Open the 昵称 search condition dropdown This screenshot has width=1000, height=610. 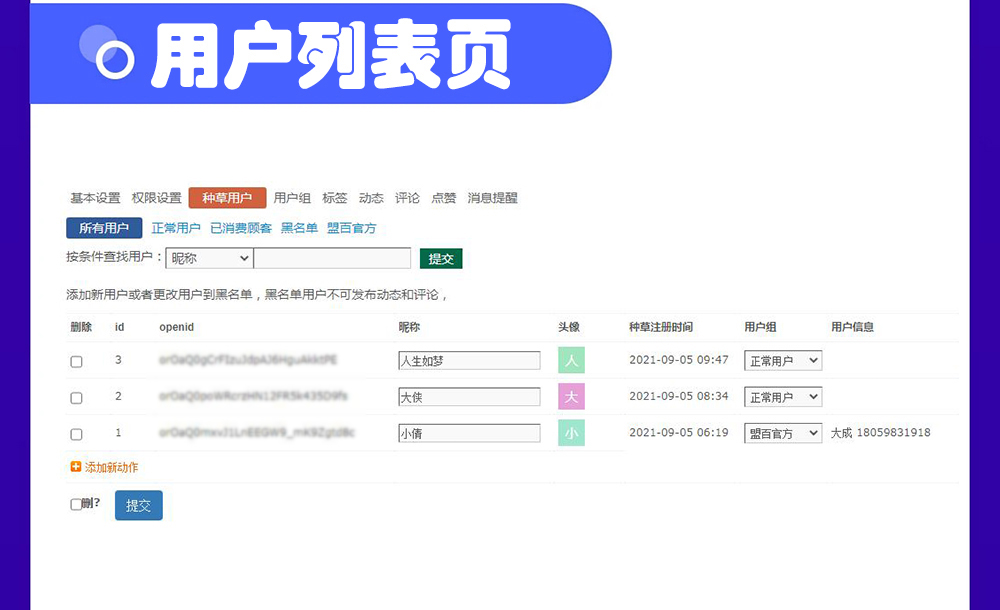209,258
